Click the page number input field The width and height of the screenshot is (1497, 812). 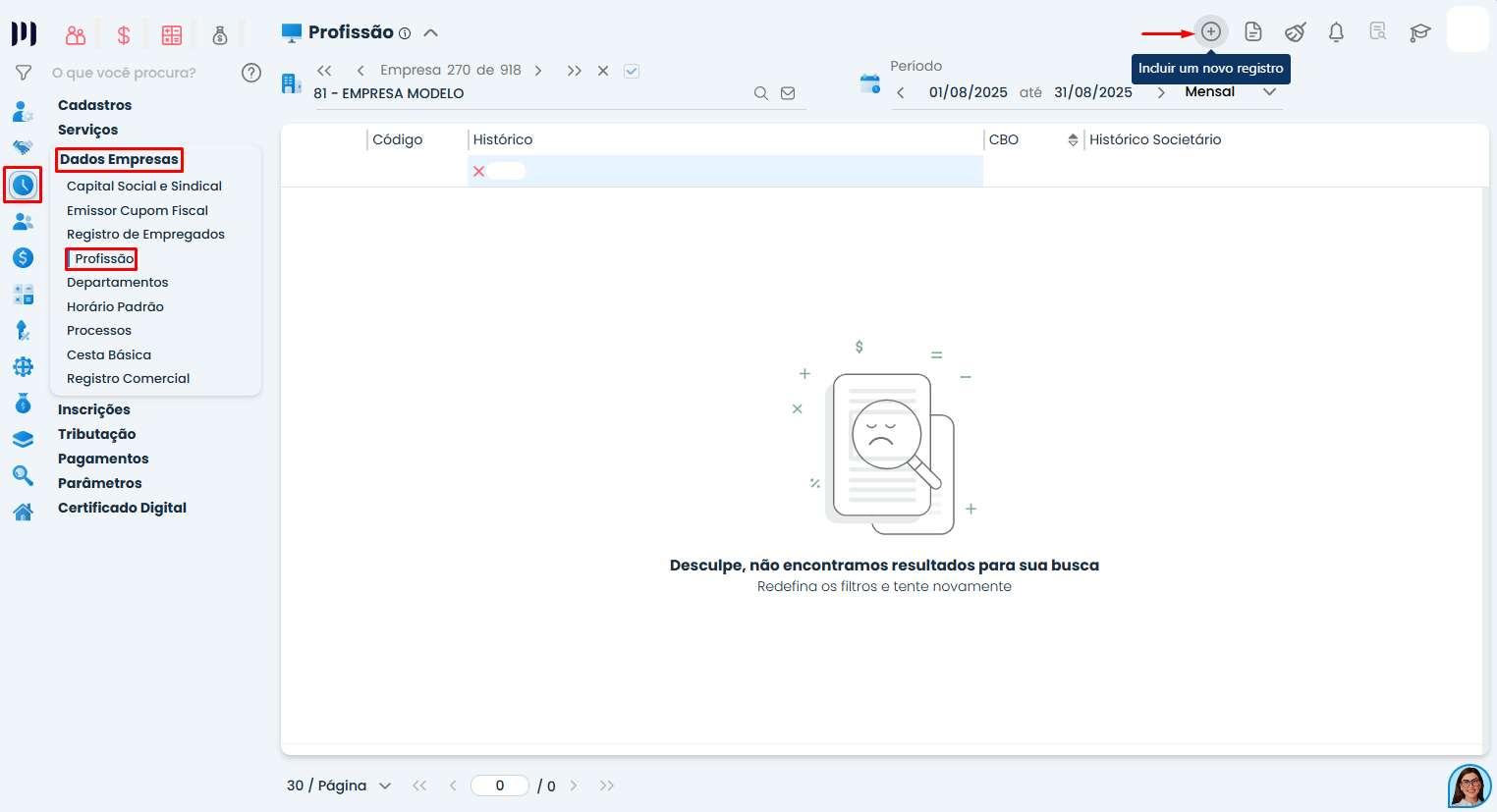pos(500,785)
